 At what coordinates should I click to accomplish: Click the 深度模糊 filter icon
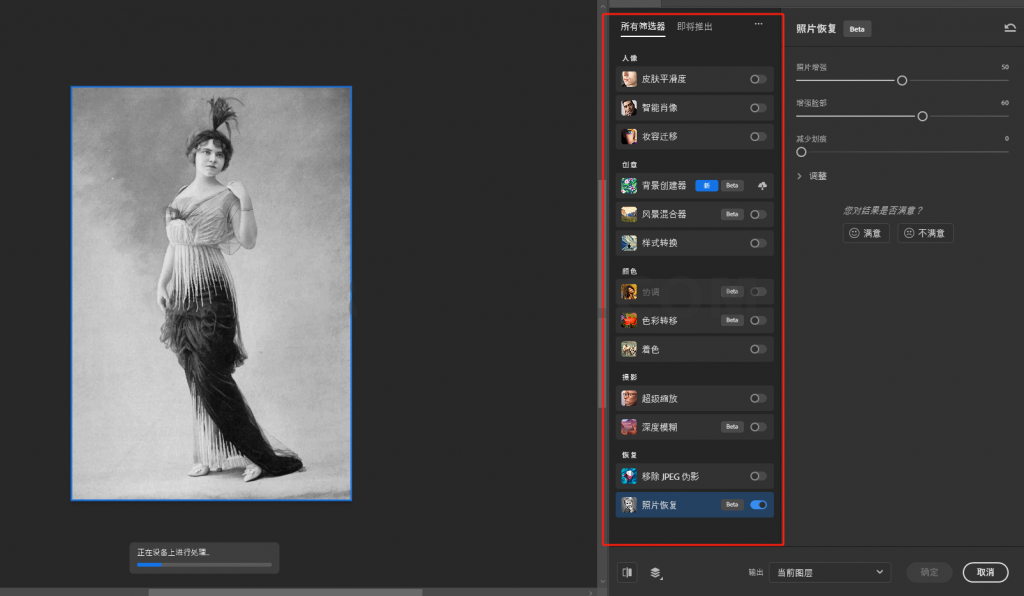click(629, 427)
